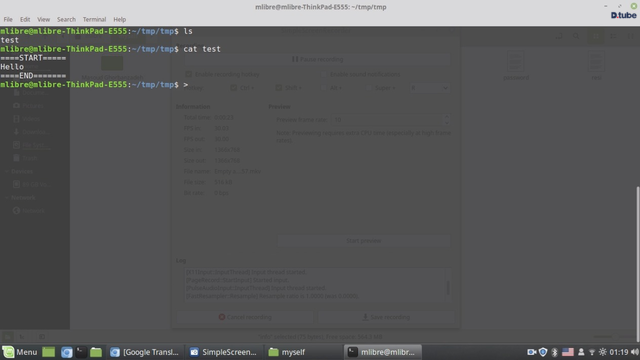
Task: Open the Terminal menu
Action: 94,19
